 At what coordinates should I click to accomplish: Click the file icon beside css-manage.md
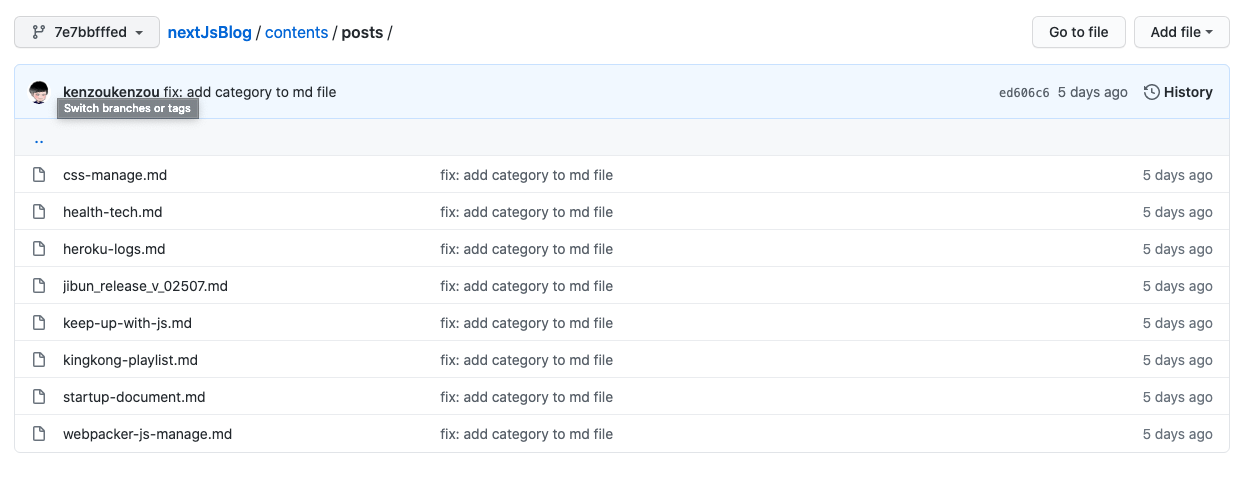point(39,175)
